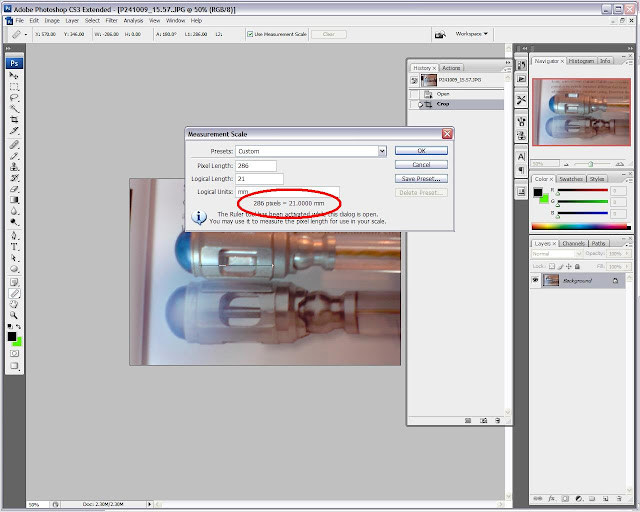The image size is (640, 512).
Task: Toggle lock image pixels brush icon
Action: pyautogui.click(x=560, y=267)
